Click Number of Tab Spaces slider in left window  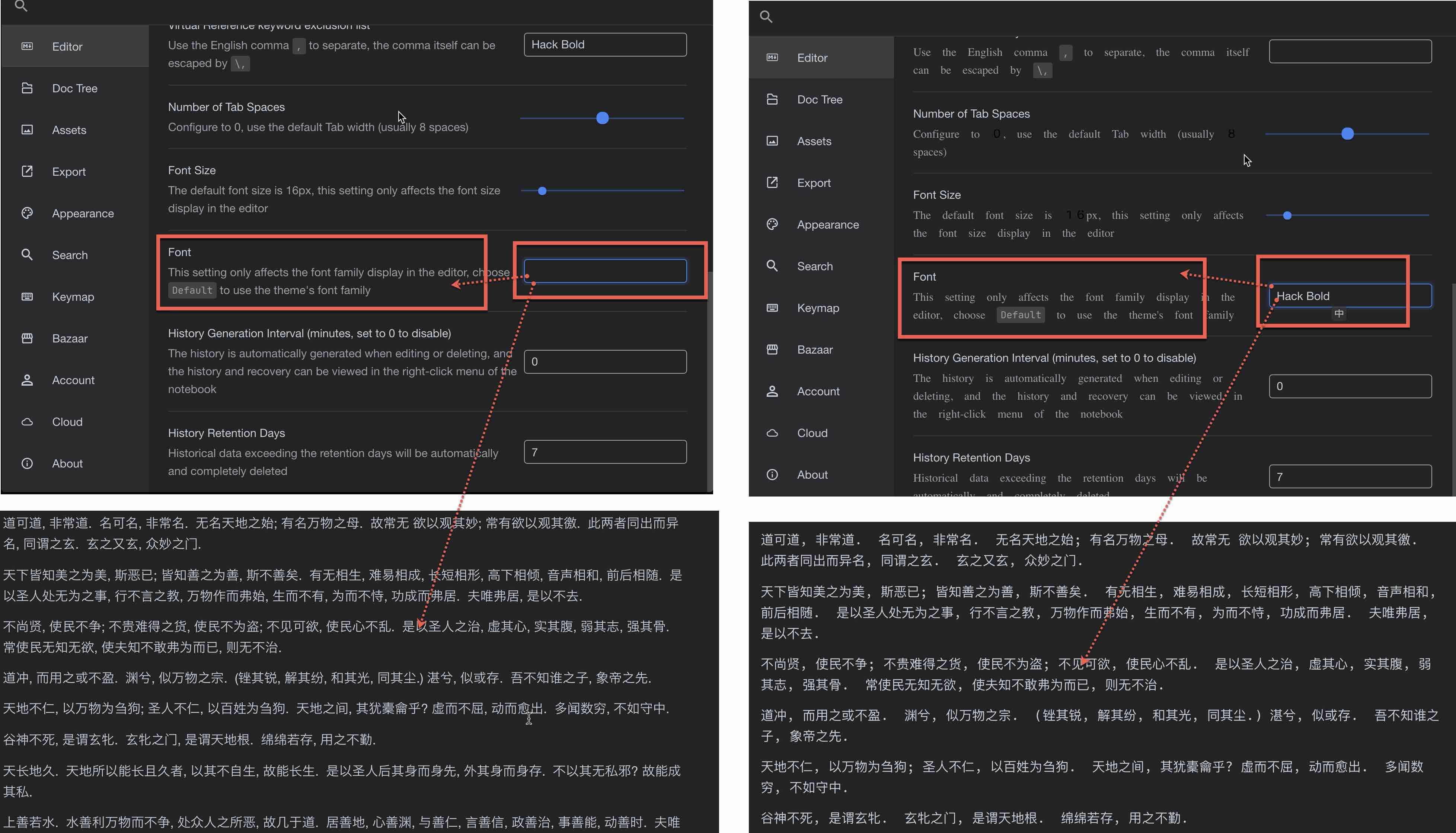(x=602, y=118)
